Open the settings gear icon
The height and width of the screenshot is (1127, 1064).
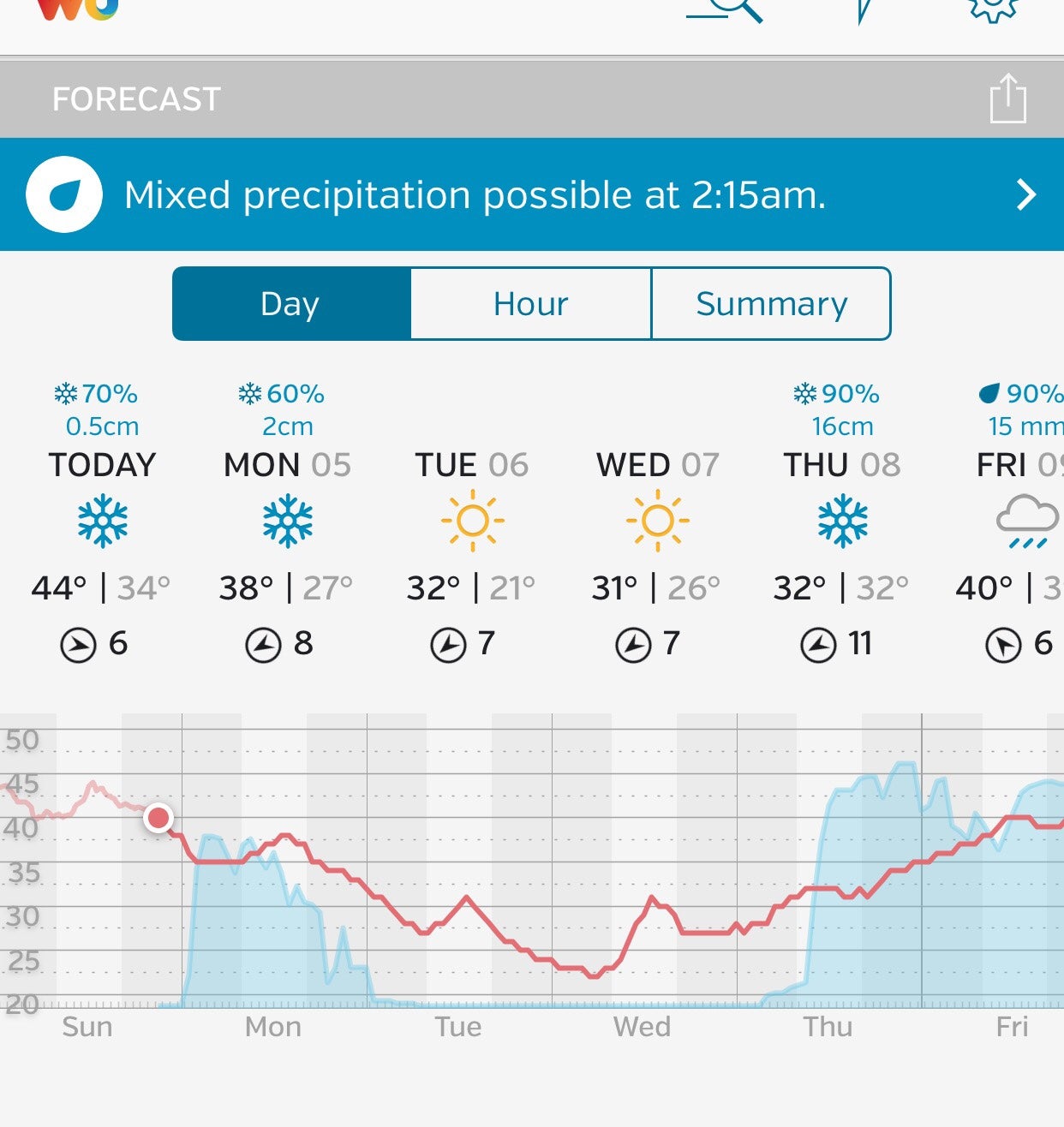994,9
